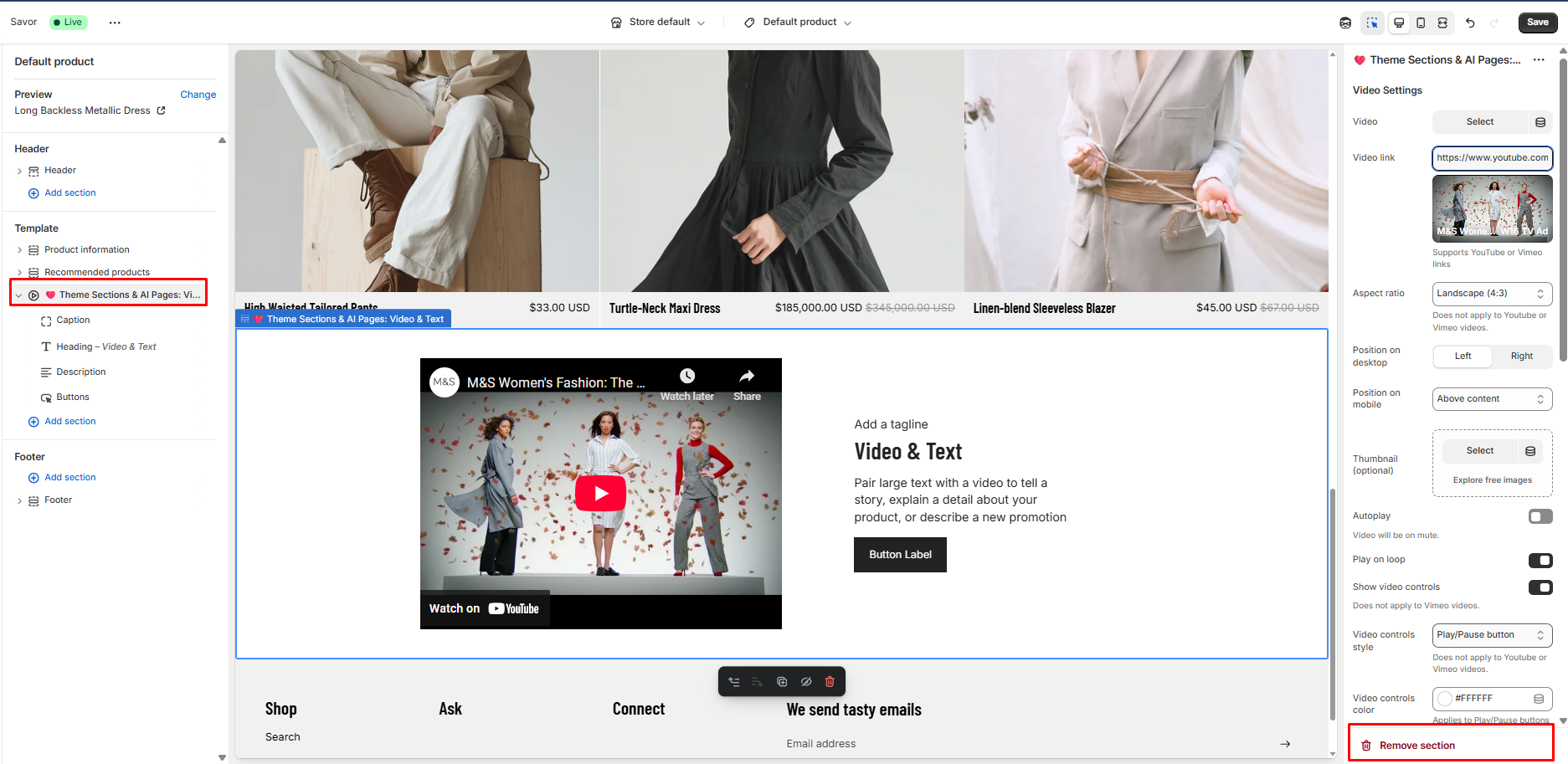Viewport: 1568px width, 764px height.
Task: Select the Recommended products section
Action: coord(97,273)
